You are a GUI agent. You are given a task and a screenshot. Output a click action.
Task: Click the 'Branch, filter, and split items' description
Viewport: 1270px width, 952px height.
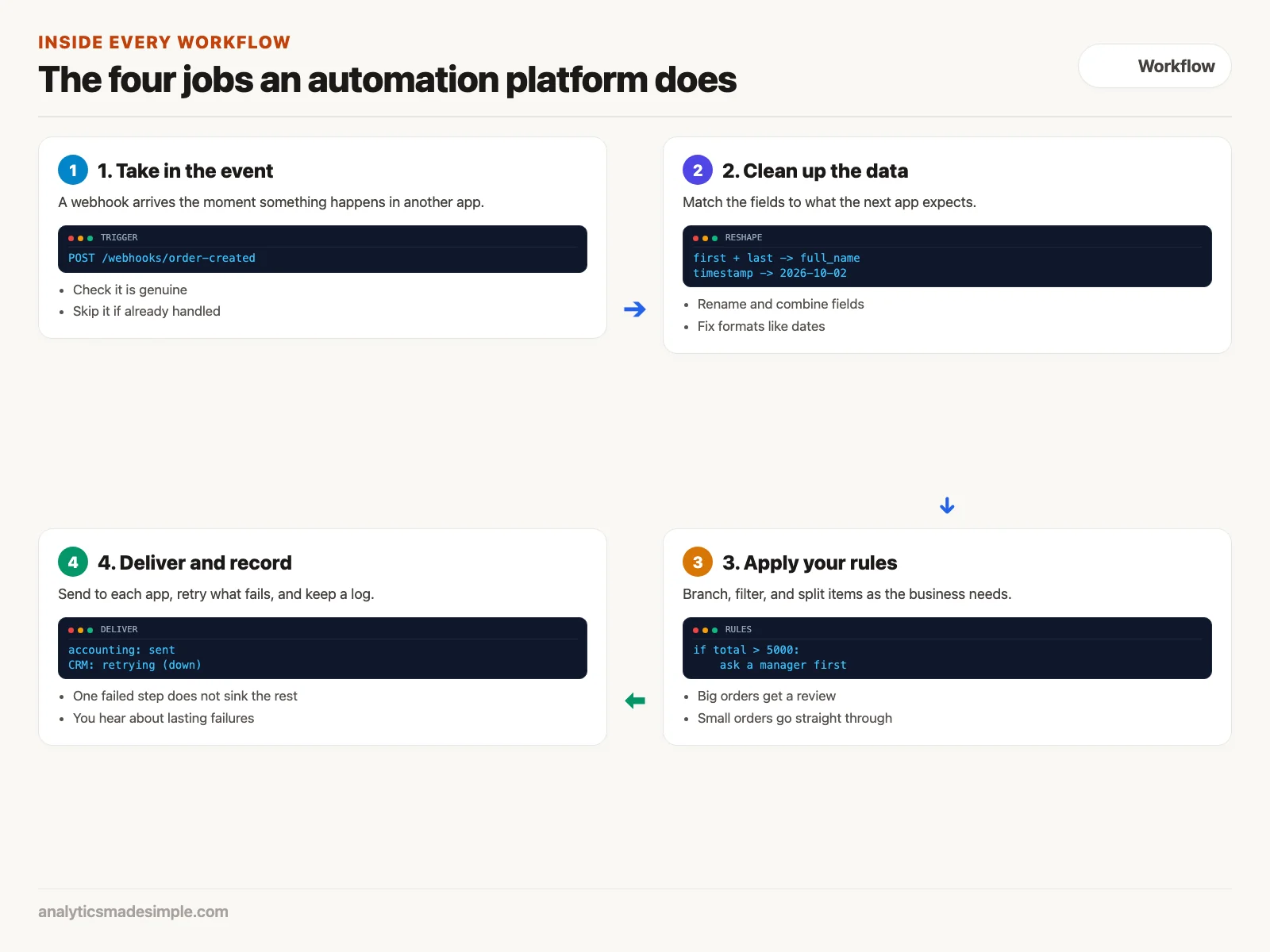(847, 594)
